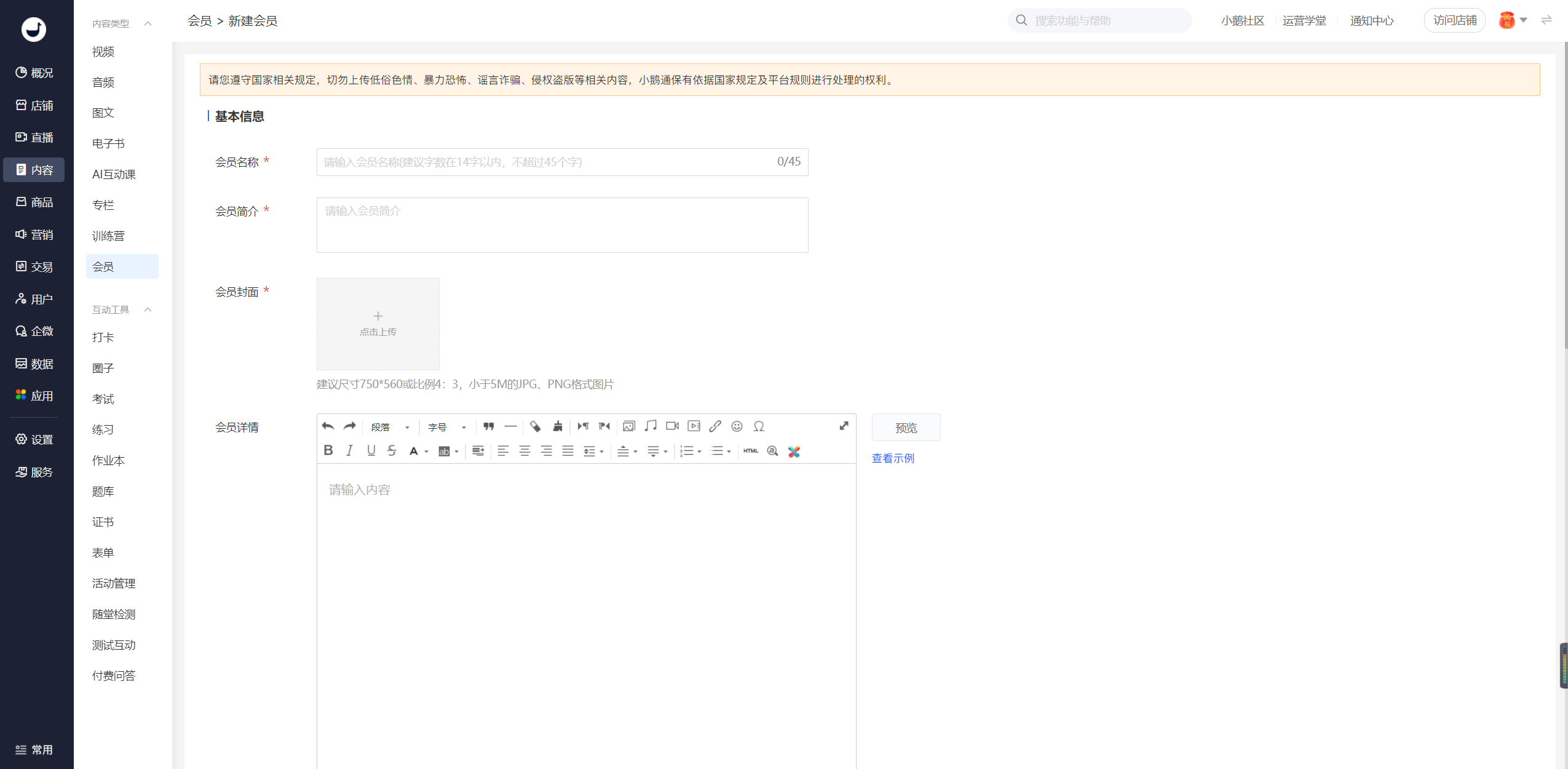The image size is (1568, 769).
Task: Switch to HTML source mode
Action: 751,451
